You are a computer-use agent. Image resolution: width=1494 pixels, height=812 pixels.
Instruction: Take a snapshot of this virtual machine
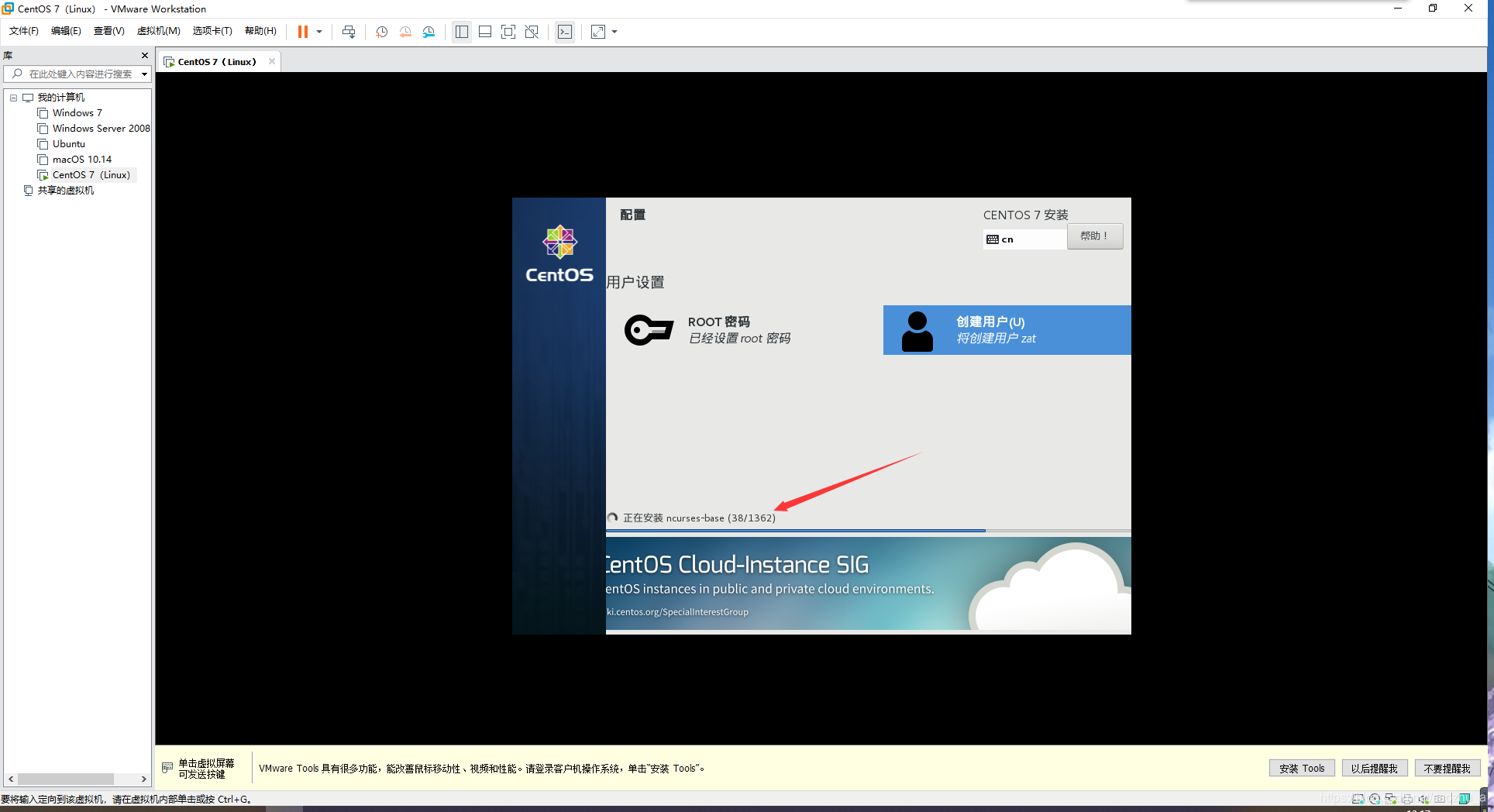pos(382,32)
